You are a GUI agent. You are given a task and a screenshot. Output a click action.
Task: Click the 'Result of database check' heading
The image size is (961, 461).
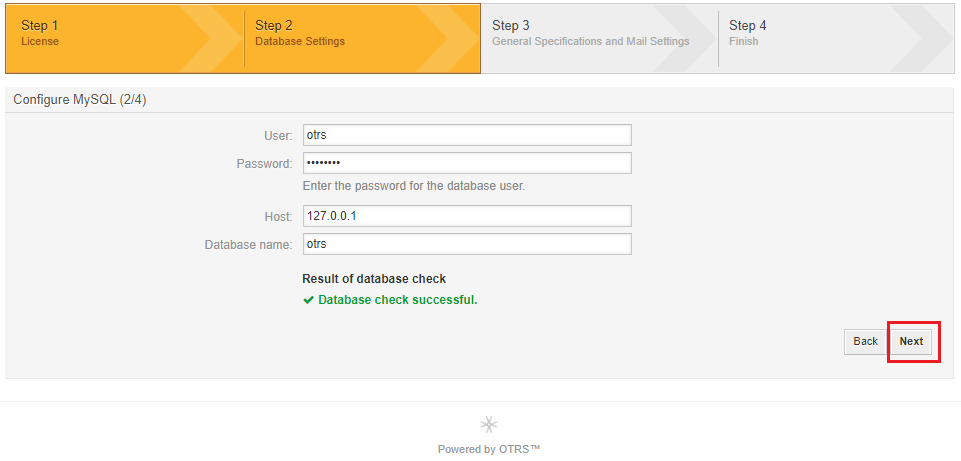point(374,279)
